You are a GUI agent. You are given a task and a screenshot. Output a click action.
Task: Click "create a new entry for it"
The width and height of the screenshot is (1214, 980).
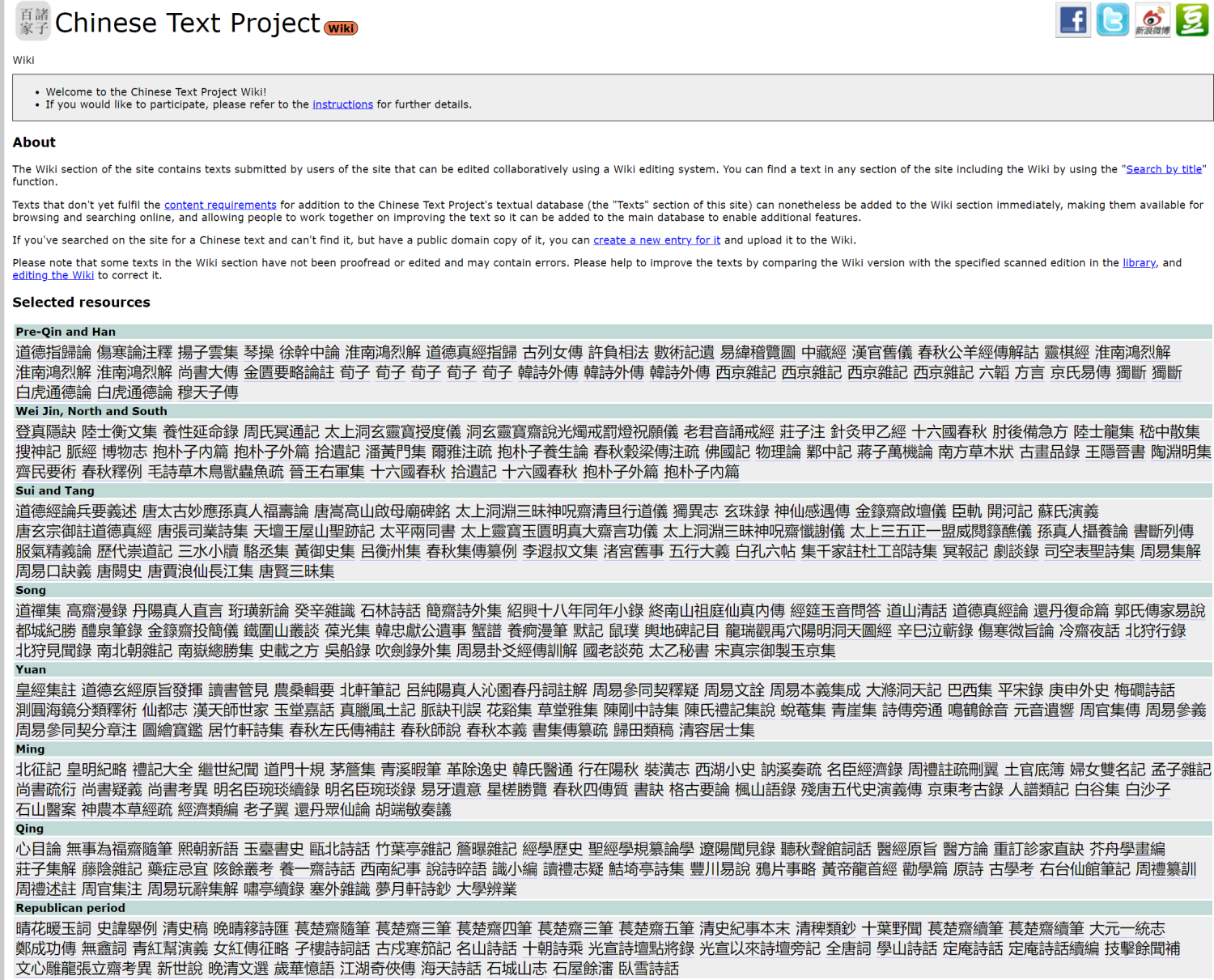656,240
